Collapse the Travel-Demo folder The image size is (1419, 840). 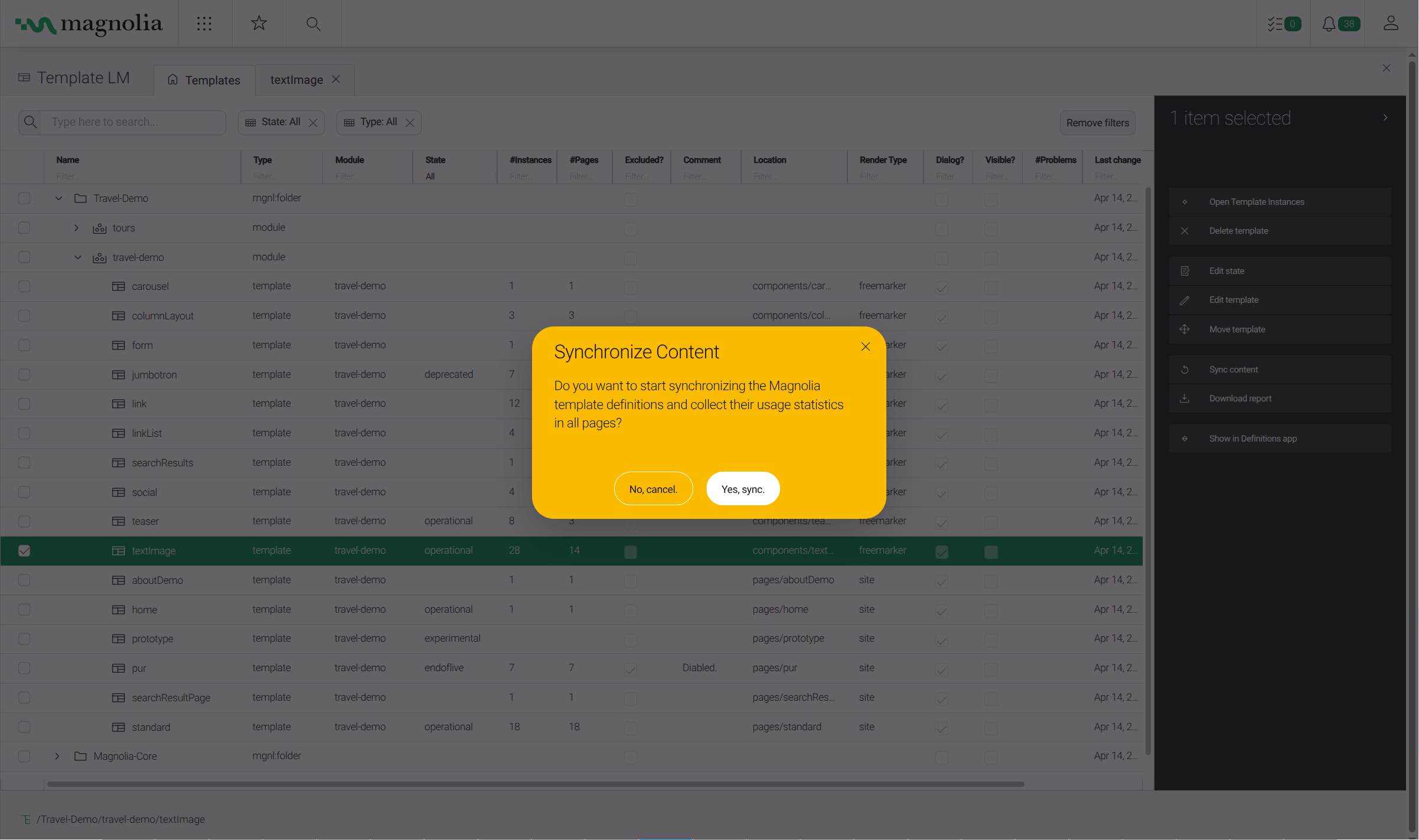coord(58,198)
